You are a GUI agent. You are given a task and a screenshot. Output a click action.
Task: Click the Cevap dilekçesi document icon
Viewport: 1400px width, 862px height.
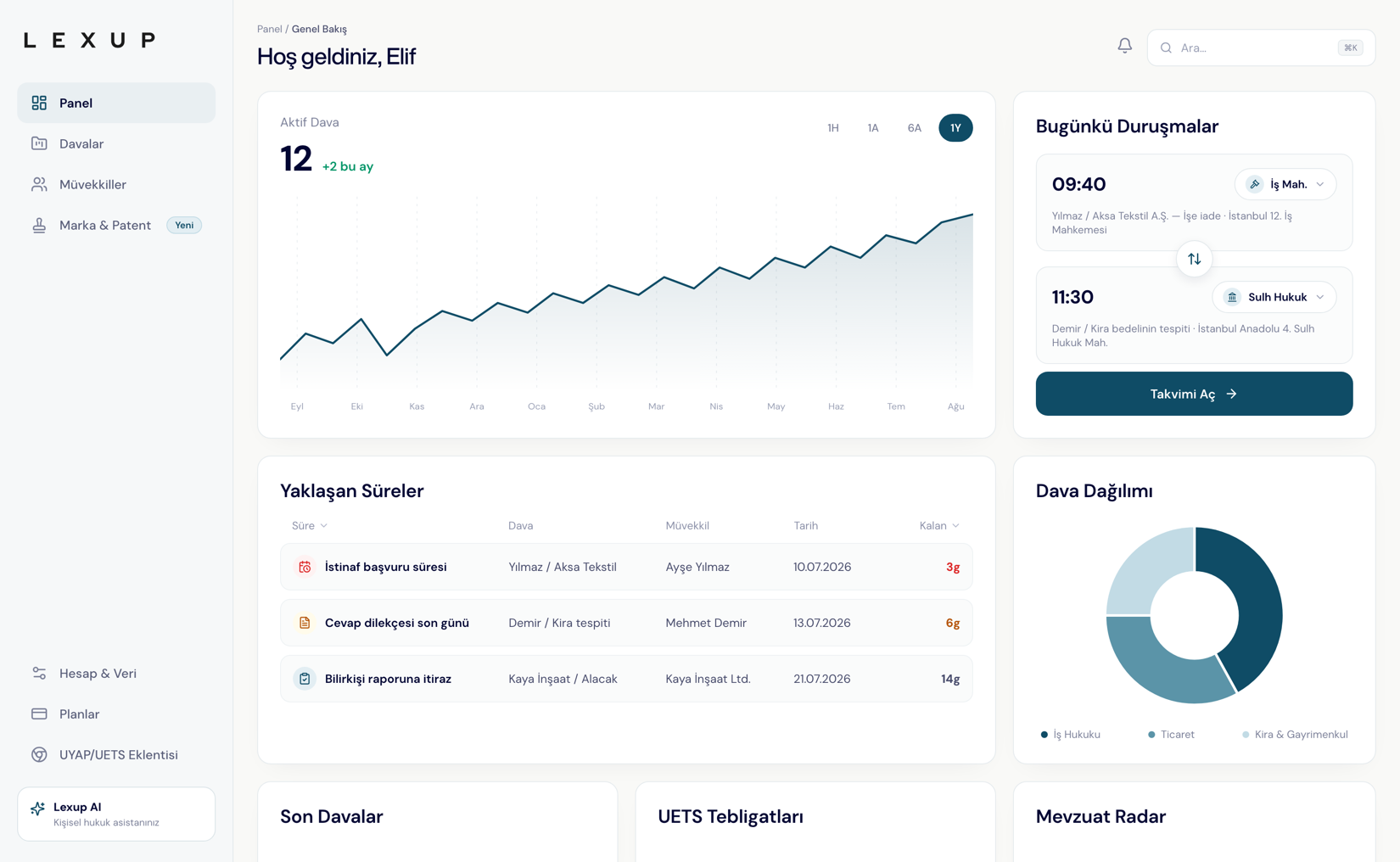click(305, 623)
